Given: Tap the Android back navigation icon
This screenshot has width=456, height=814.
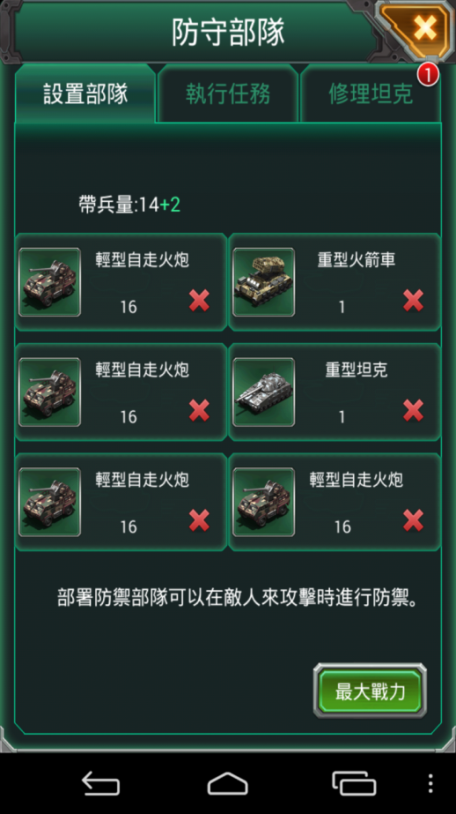Looking at the screenshot, I should click(101, 783).
